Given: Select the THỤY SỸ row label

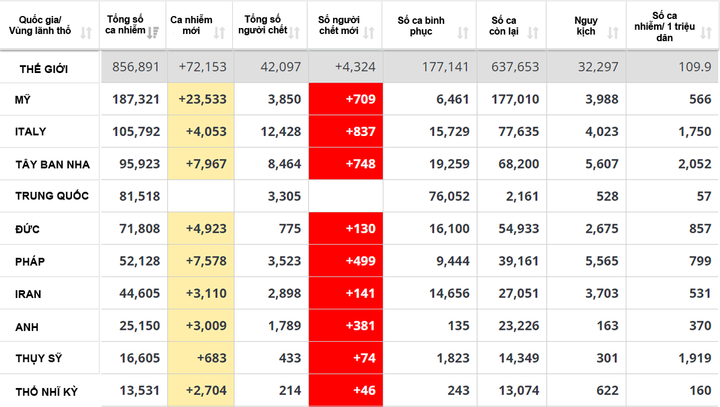Looking at the screenshot, I should 37,358.
